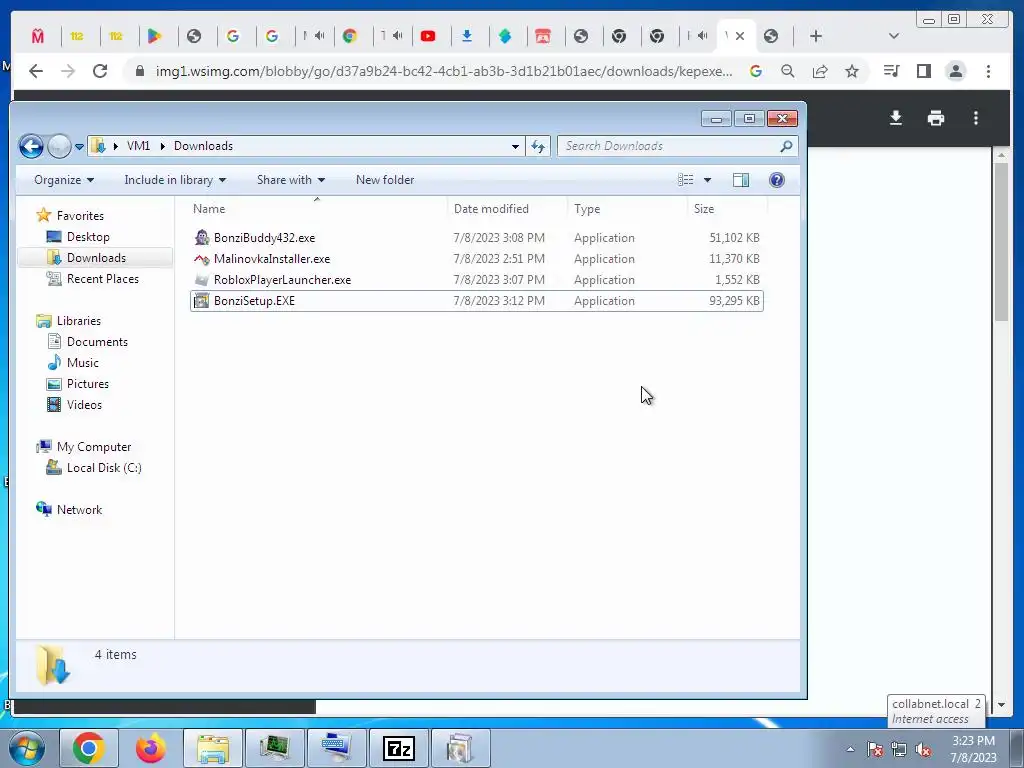Open 7-Zip from the taskbar
Viewport: 1024px width, 768px height.
click(399, 748)
